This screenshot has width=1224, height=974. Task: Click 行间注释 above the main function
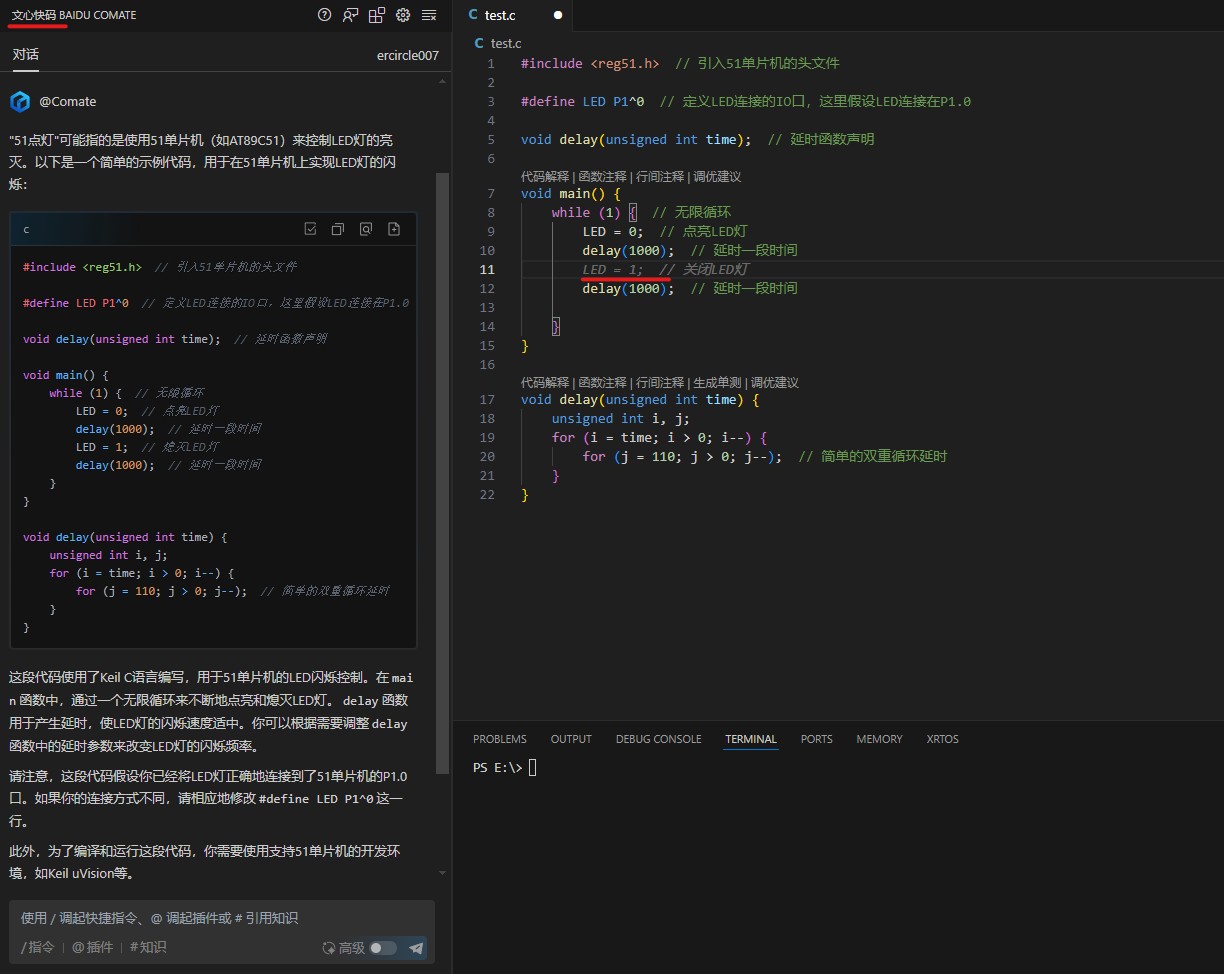coord(660,176)
